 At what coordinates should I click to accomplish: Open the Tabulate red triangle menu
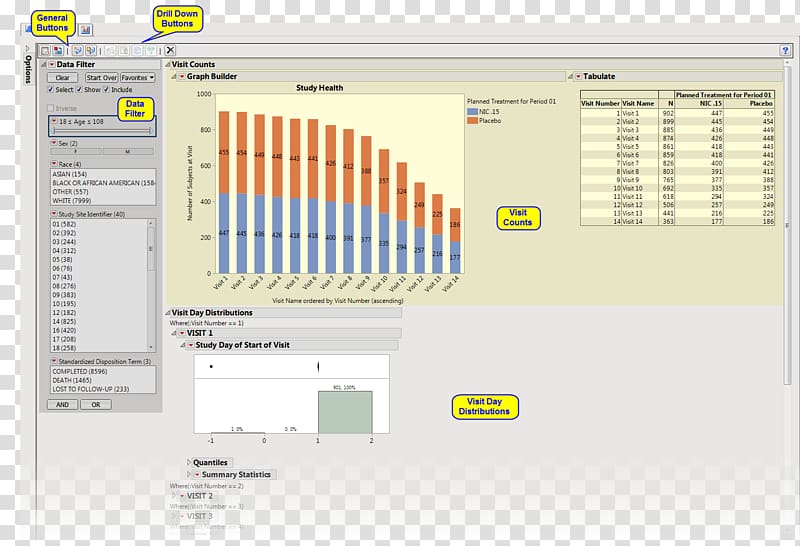(x=578, y=76)
